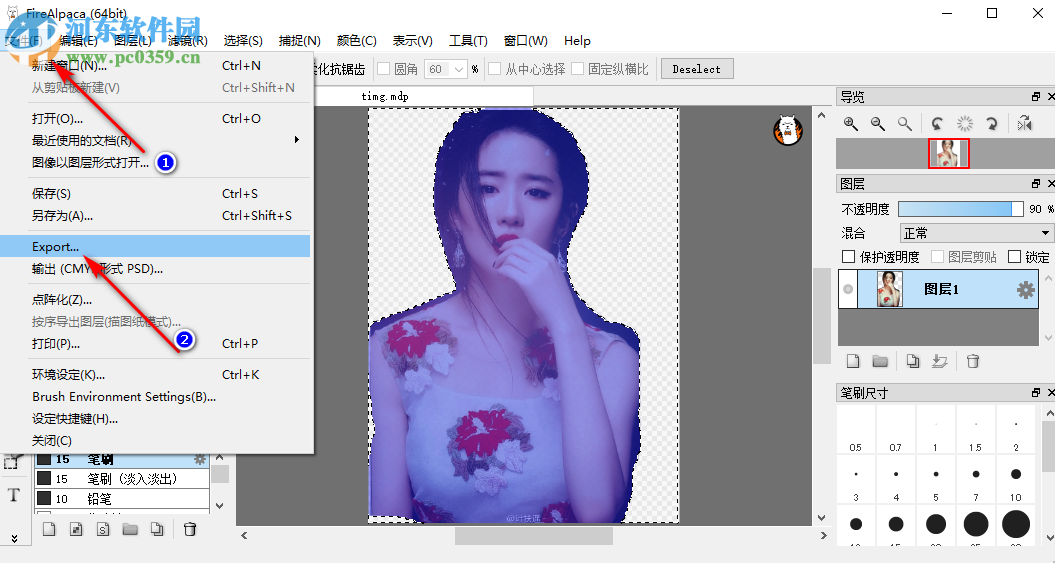
Task: Choose 输出 CMYK 形式 PSD menu entry
Action: click(x=155, y=269)
